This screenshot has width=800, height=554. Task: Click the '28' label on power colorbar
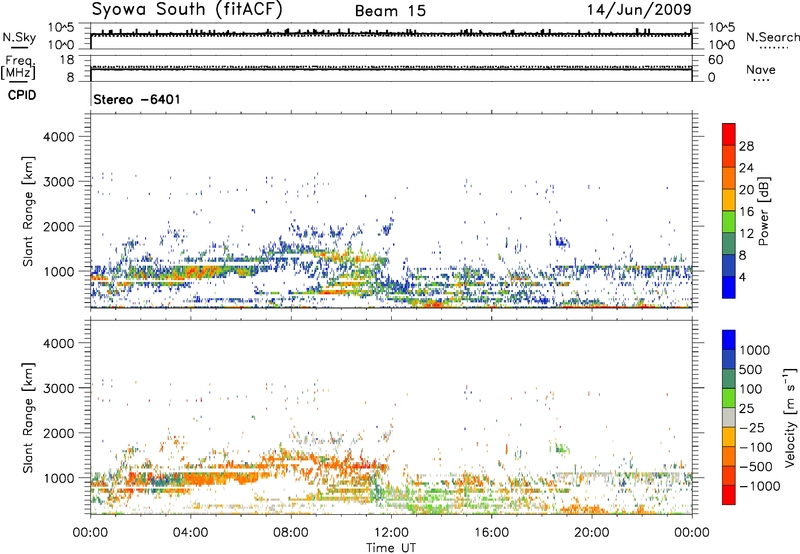[746, 146]
